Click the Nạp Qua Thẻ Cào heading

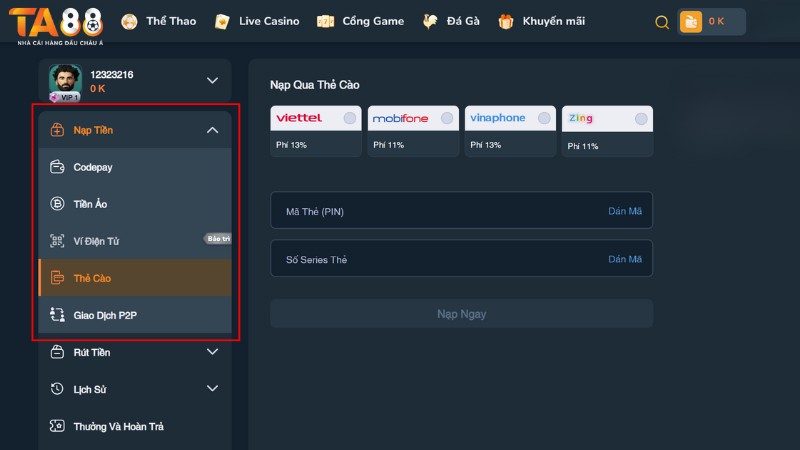[x=315, y=85]
